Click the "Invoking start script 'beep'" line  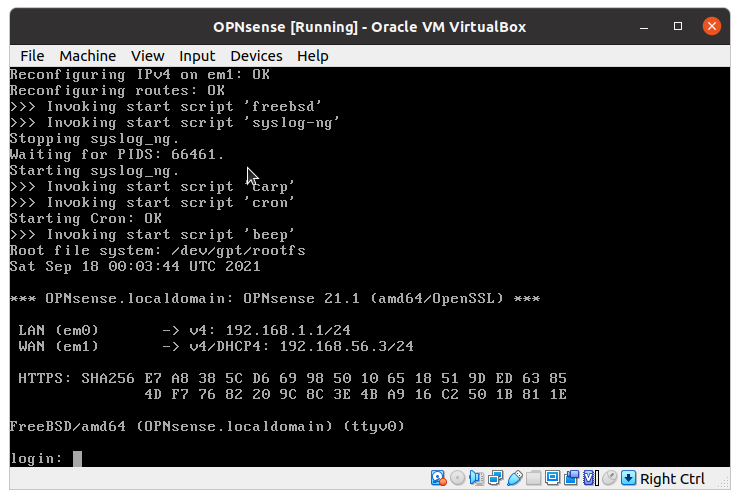coord(152,234)
